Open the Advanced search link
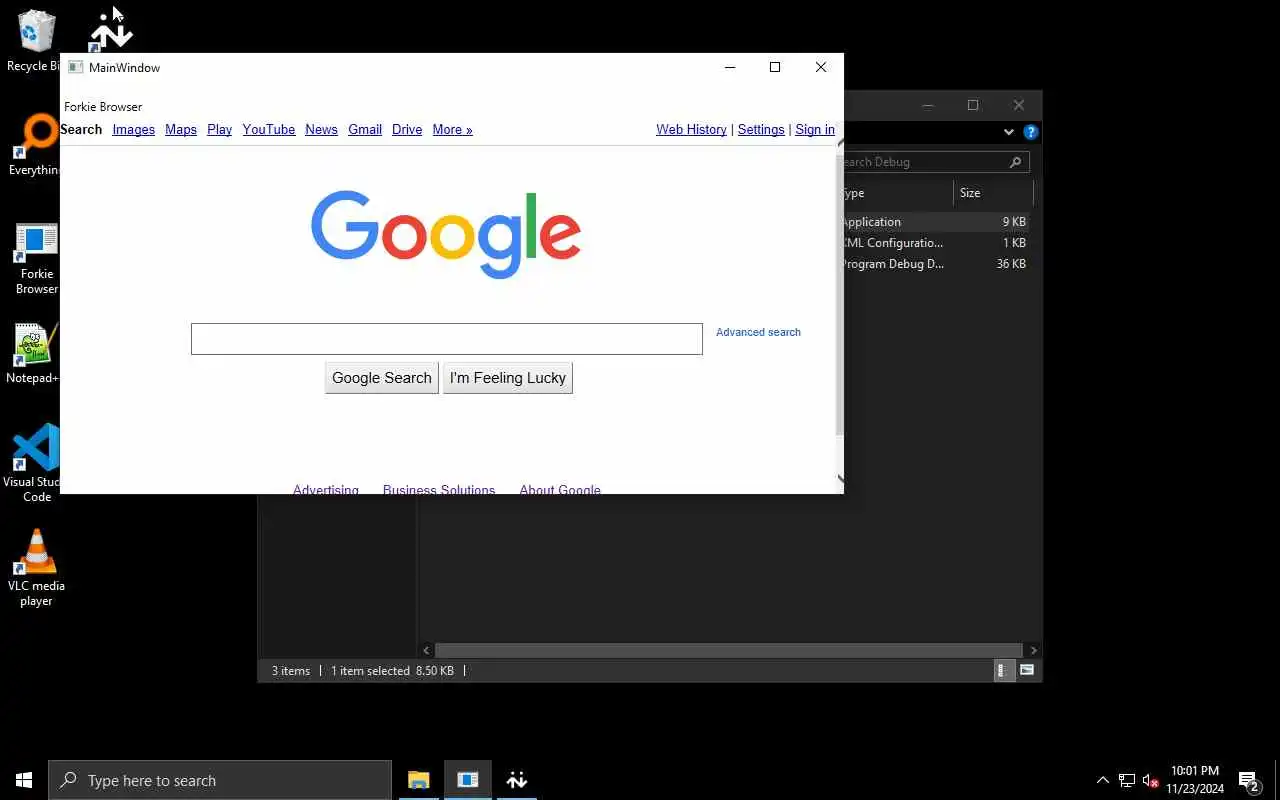This screenshot has height=800, width=1280. 758,332
